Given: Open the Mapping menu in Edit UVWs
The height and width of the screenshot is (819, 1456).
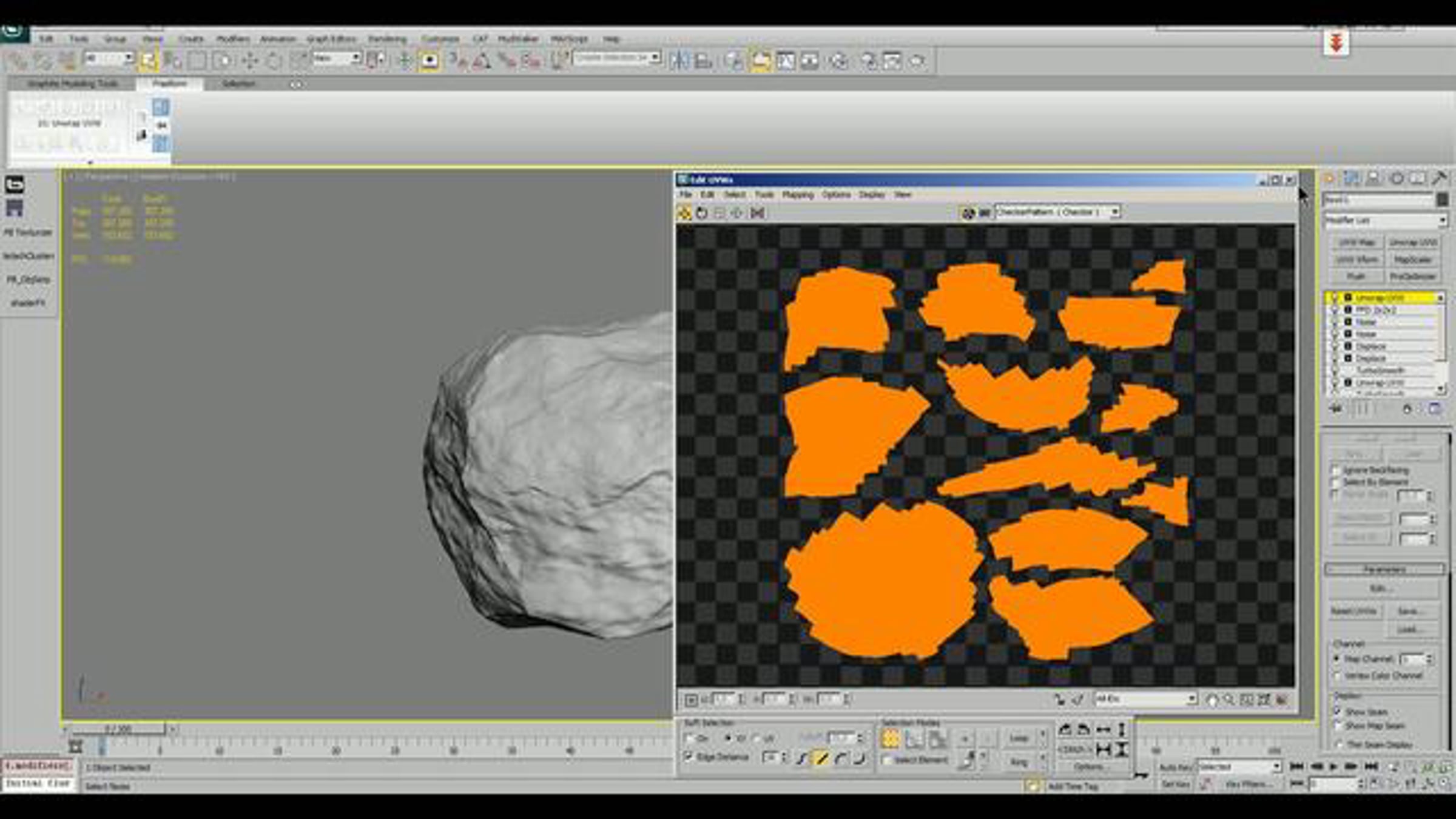Looking at the screenshot, I should [x=797, y=195].
